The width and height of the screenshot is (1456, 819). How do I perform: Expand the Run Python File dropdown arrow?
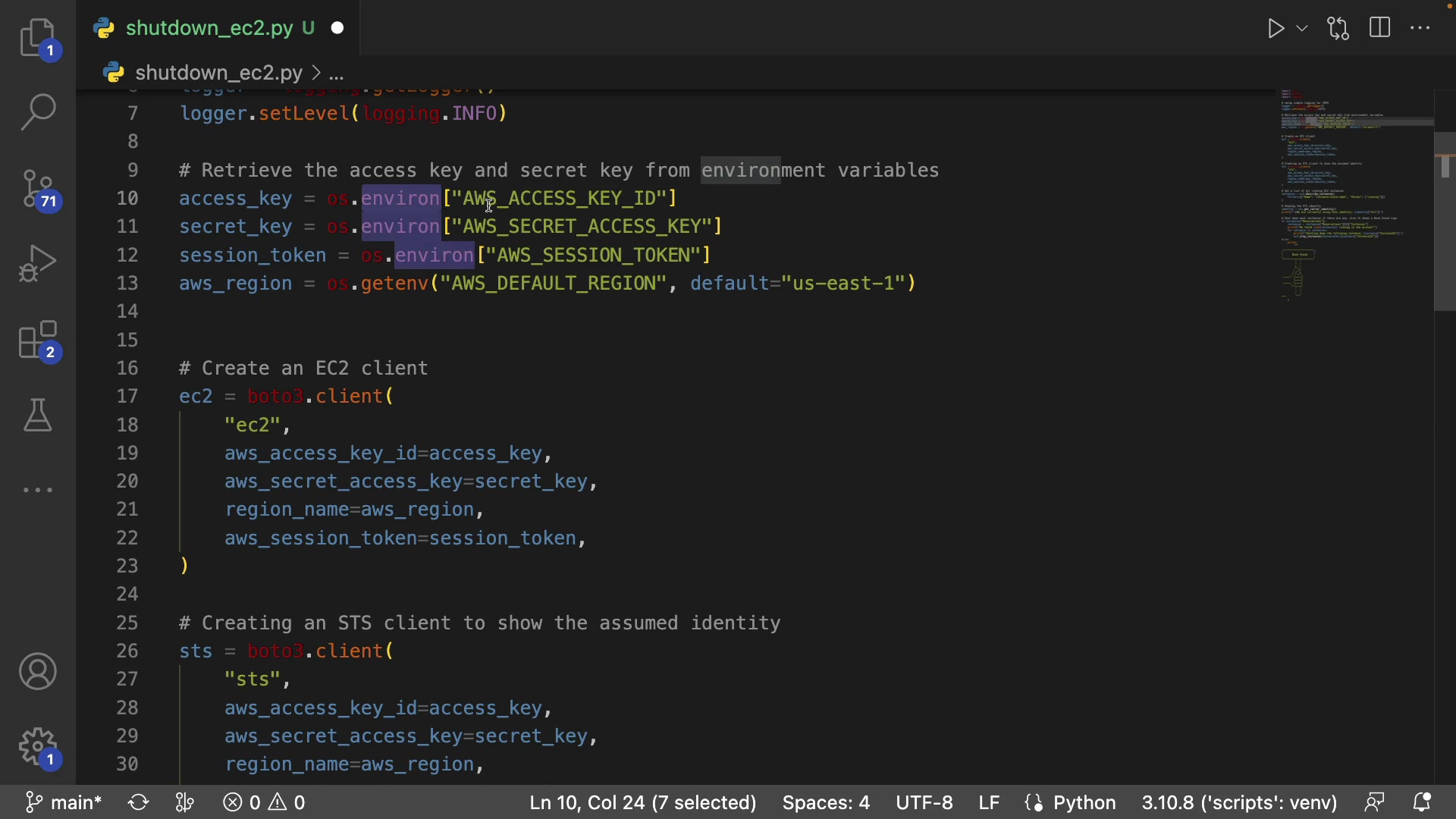point(1303,29)
